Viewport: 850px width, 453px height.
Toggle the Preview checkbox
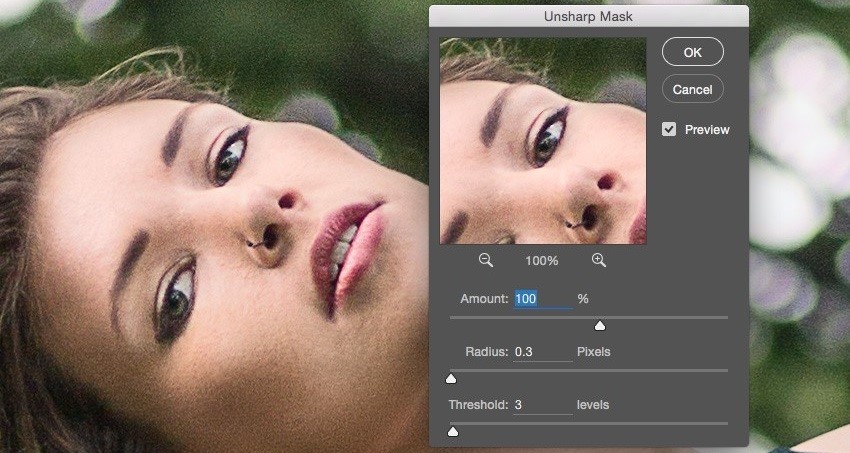click(x=669, y=130)
